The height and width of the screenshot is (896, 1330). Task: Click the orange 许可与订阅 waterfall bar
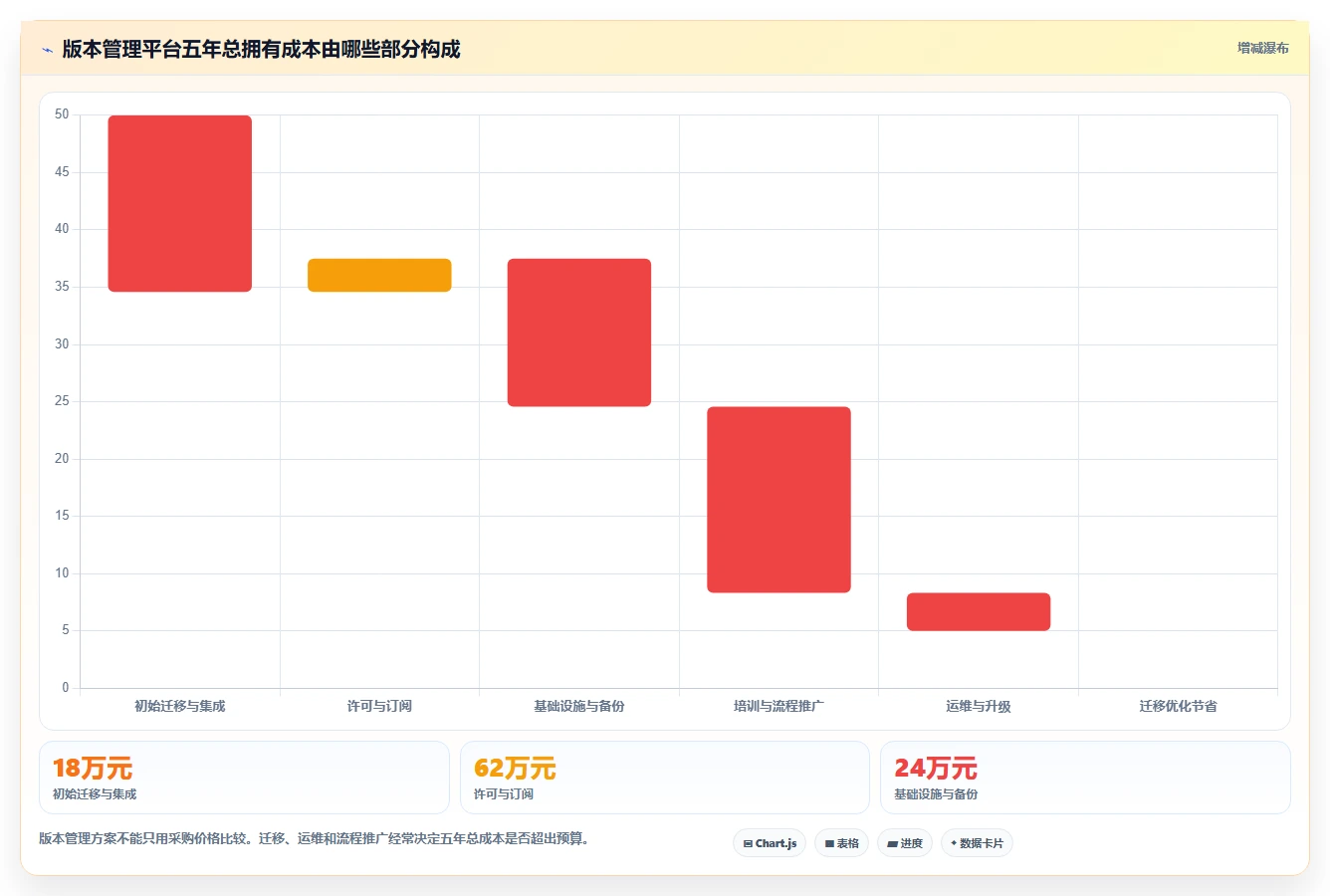tap(379, 275)
